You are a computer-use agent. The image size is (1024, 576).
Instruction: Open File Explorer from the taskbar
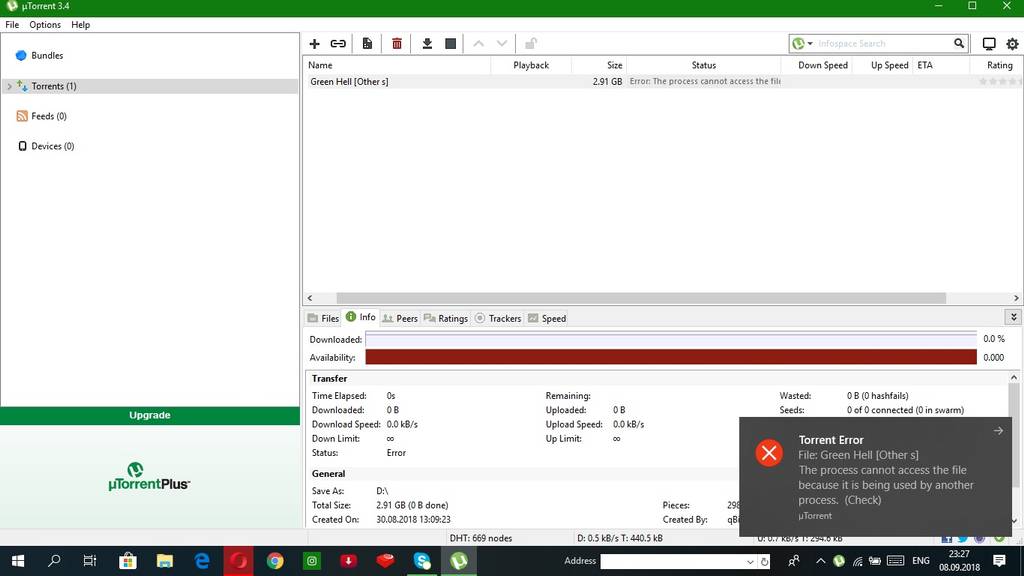[x=165, y=561]
